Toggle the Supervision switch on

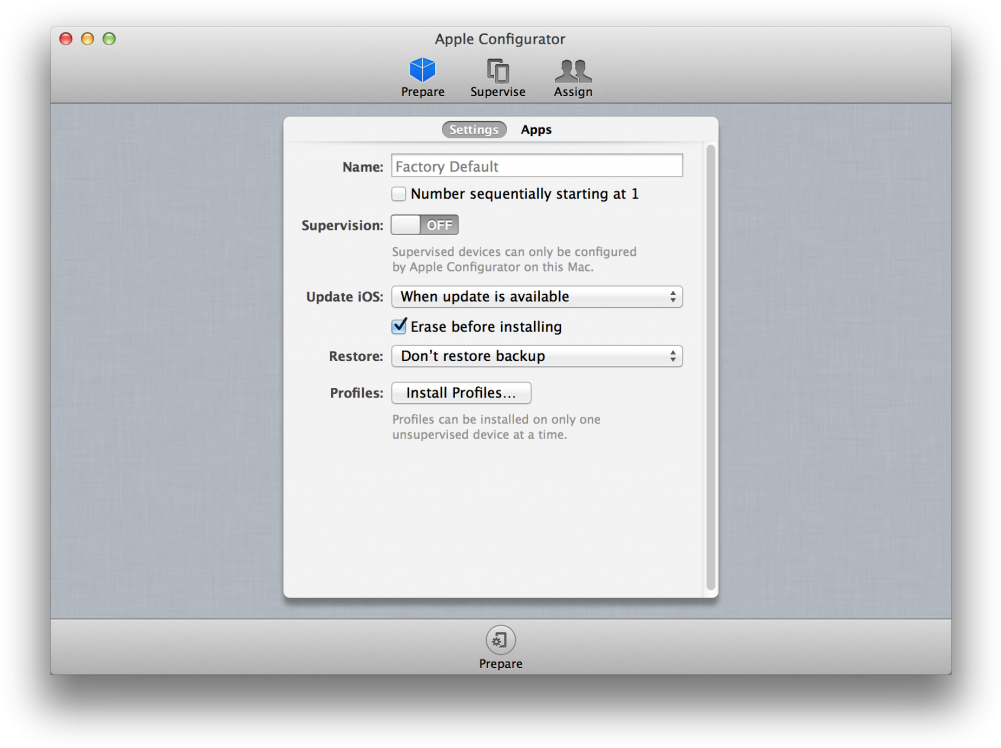click(x=424, y=224)
